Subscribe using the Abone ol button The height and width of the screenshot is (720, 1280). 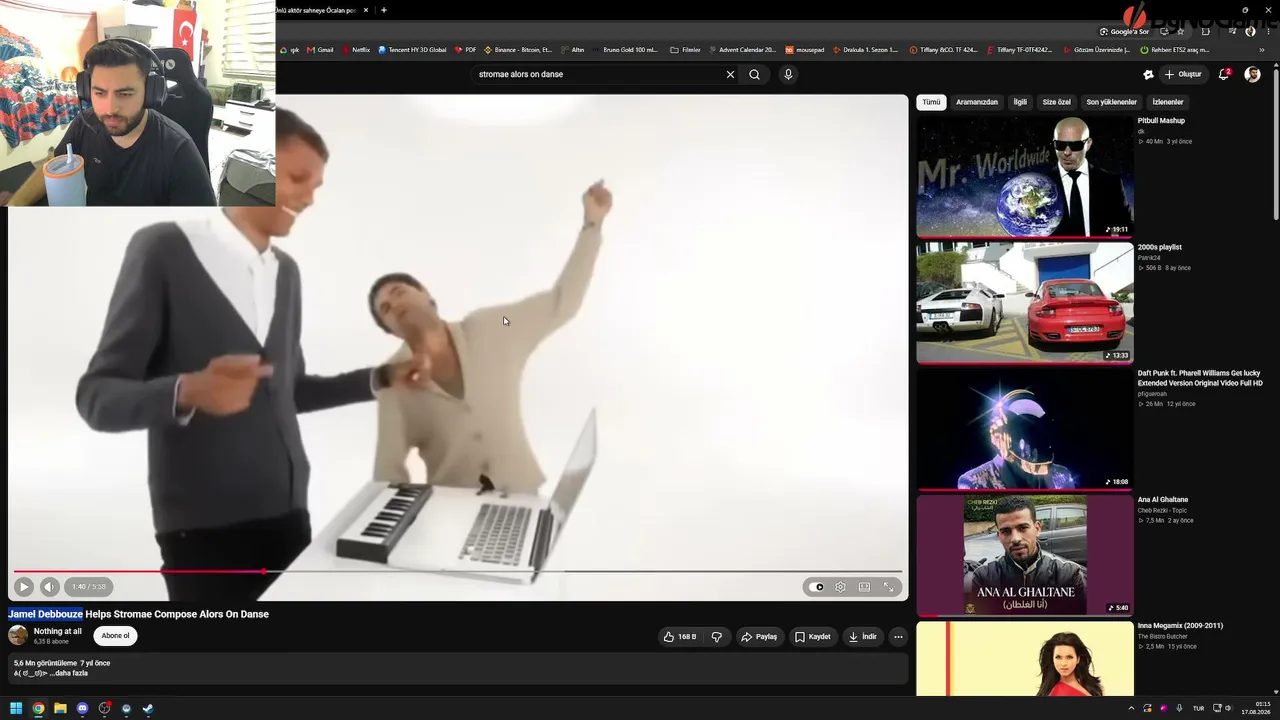pyautogui.click(x=115, y=636)
